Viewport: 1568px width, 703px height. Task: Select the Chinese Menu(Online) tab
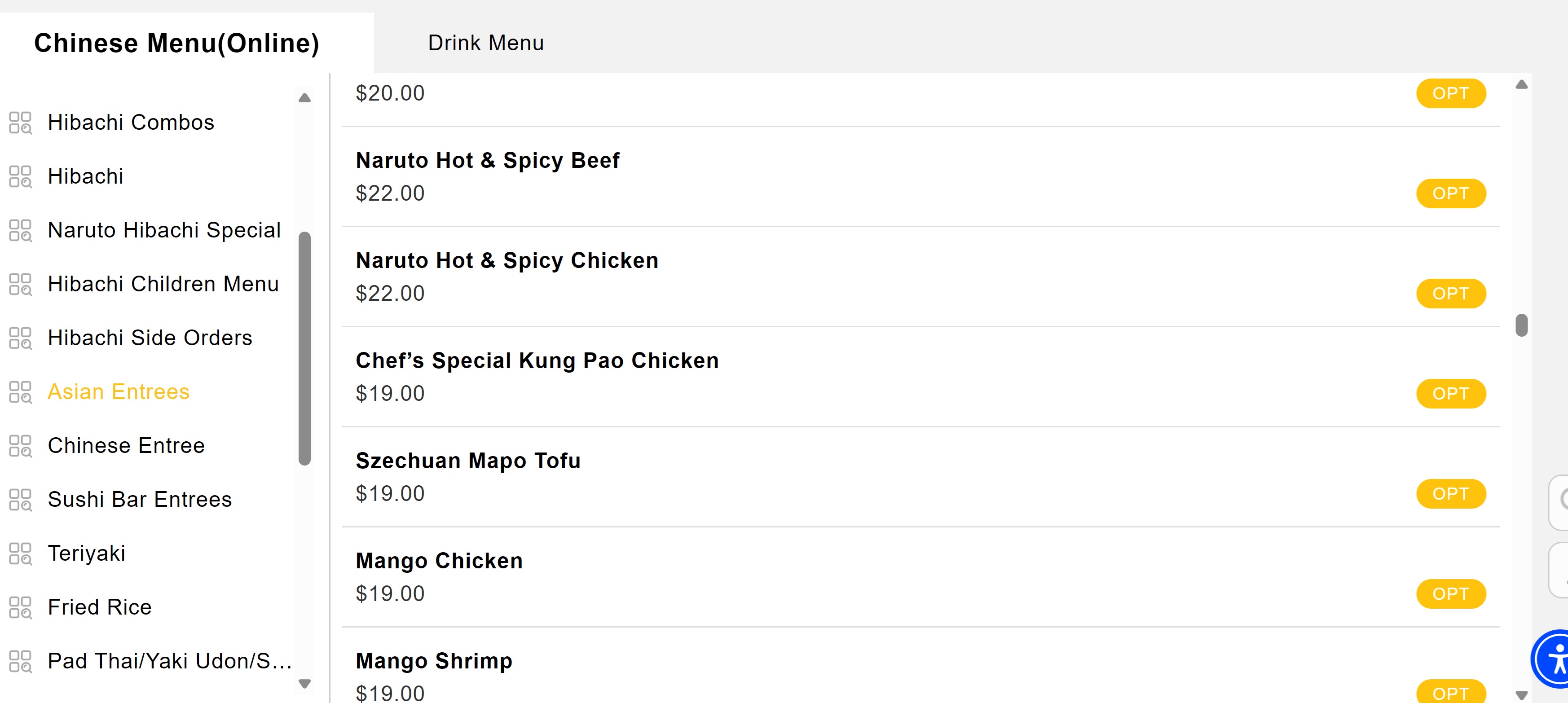tap(176, 43)
